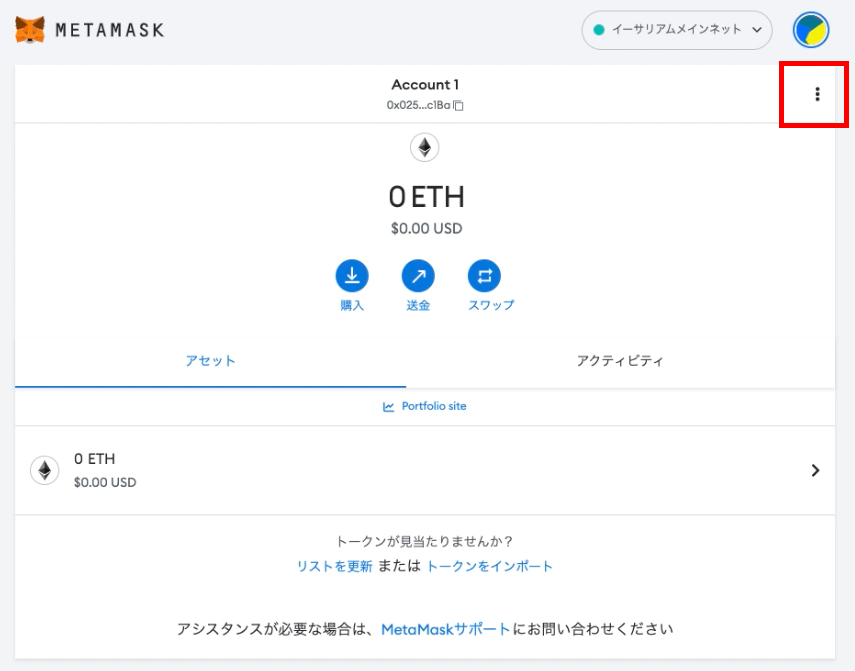Click the 購入 (Buy) download icon
Image resolution: width=855 pixels, height=671 pixels.
[352, 276]
